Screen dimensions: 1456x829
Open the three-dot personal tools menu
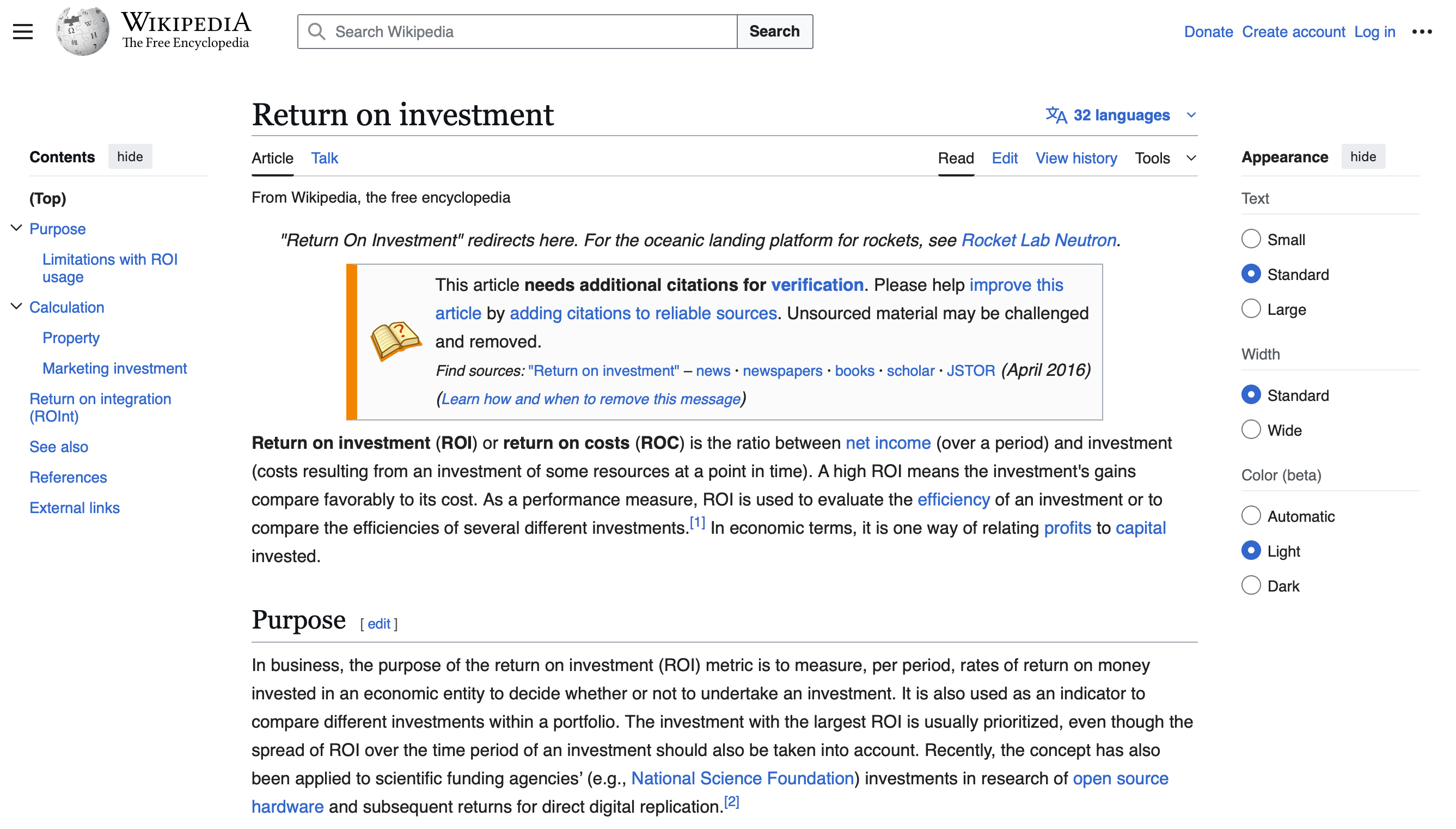point(1421,31)
